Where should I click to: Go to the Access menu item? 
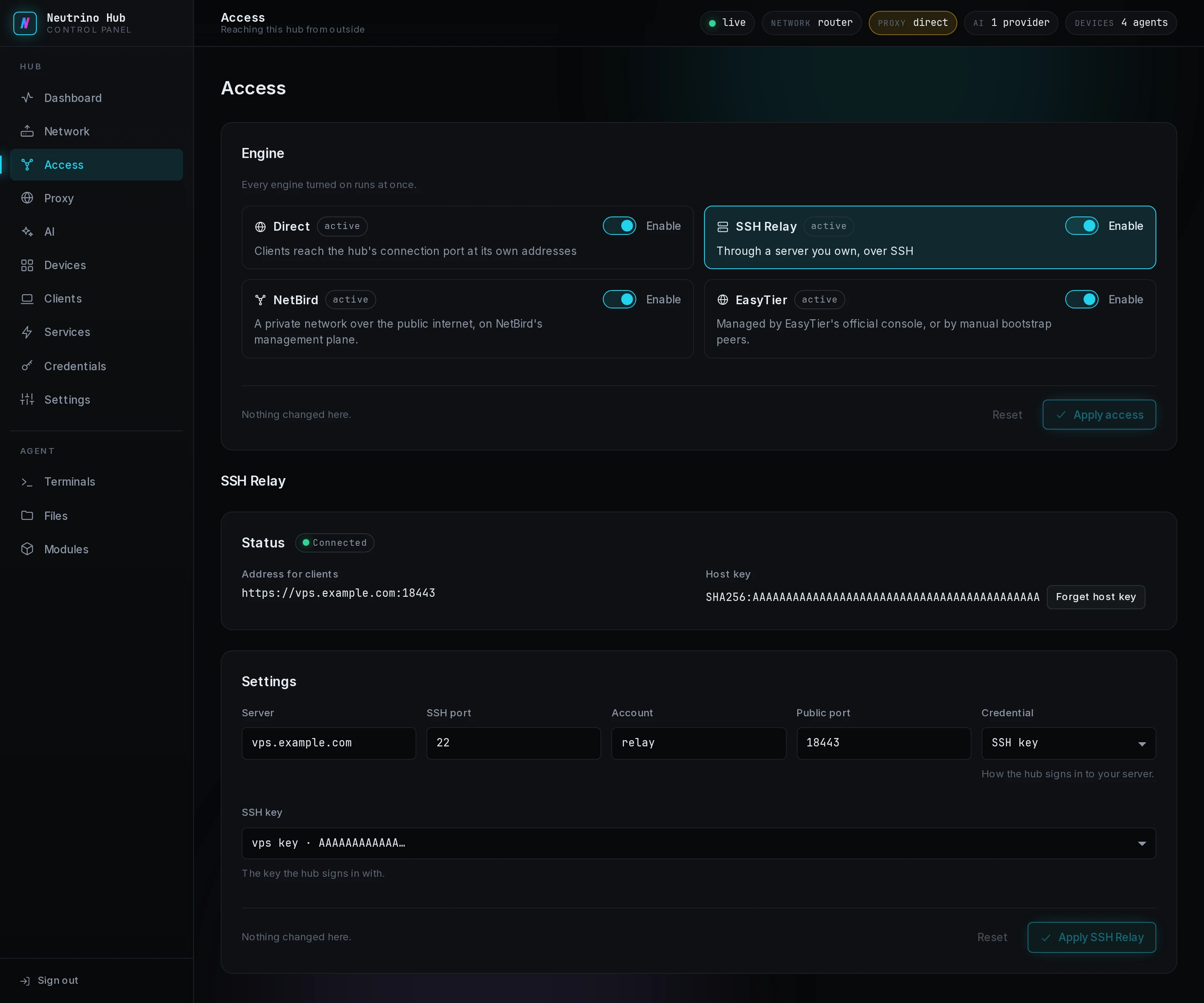pyautogui.click(x=96, y=165)
